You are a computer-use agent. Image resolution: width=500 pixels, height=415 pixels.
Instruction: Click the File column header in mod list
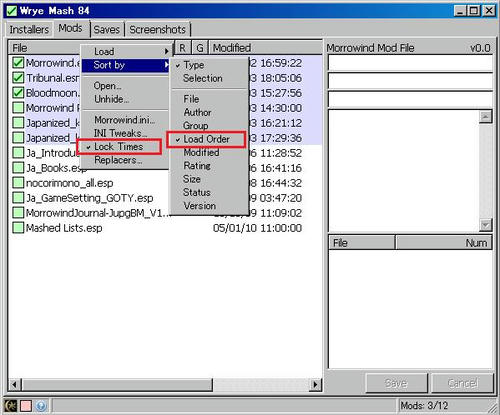tap(45, 48)
